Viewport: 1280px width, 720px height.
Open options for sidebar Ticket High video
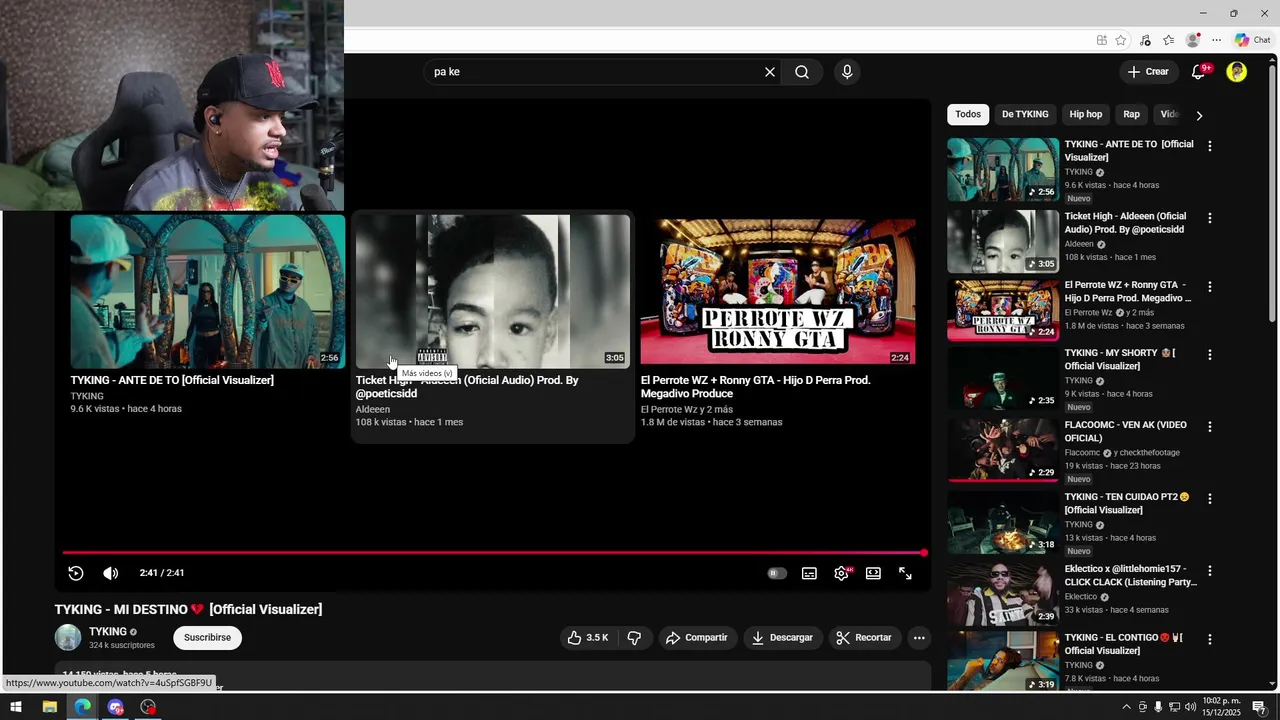1210,218
